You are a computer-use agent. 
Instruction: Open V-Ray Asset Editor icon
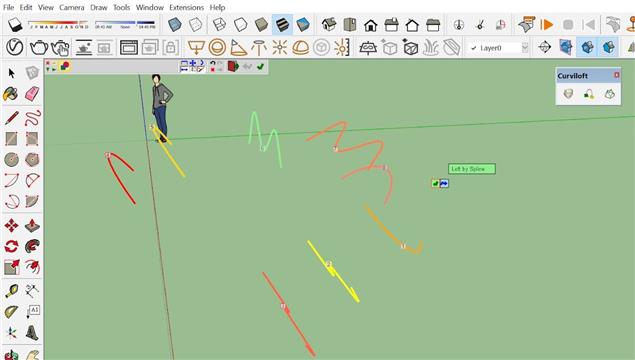[14, 47]
